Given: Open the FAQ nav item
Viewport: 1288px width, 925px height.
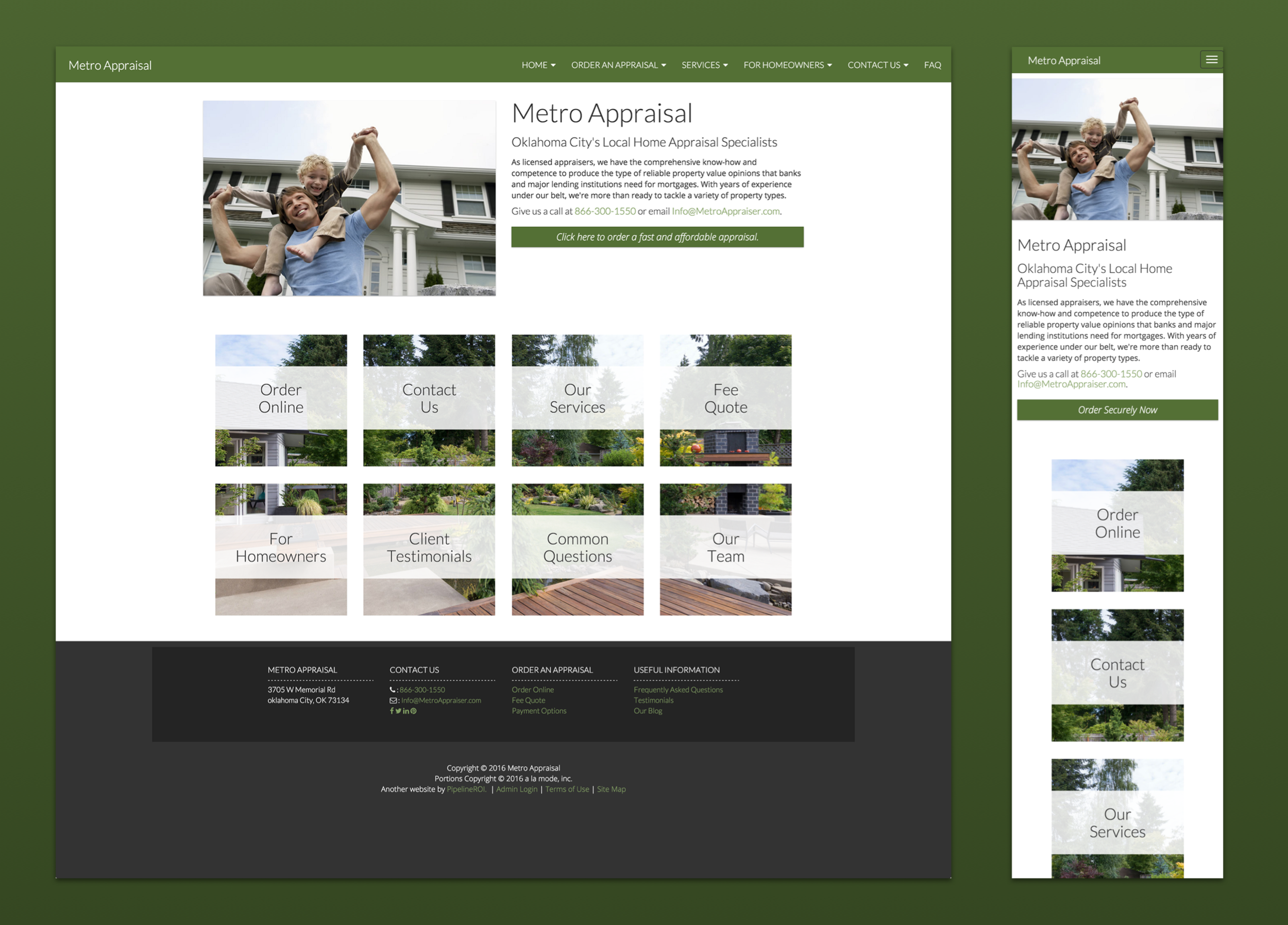Looking at the screenshot, I should [x=933, y=65].
